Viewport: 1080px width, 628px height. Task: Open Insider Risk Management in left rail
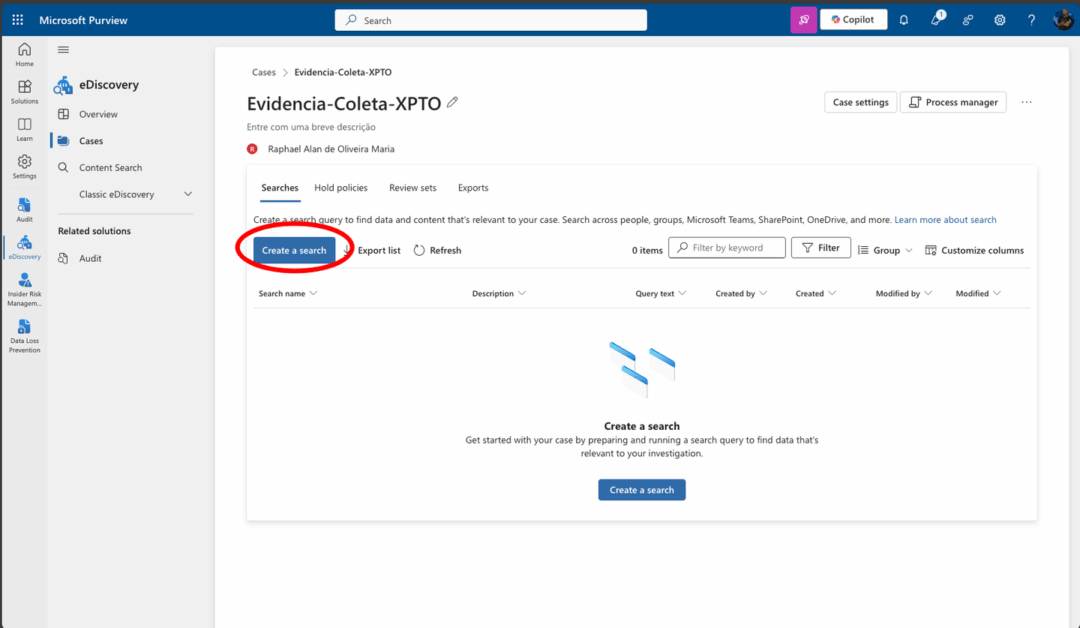point(24,289)
